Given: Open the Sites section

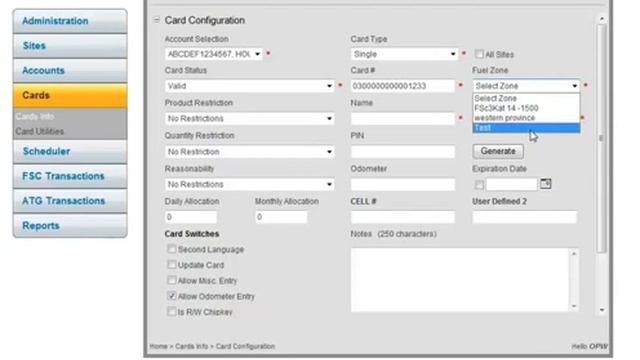Looking at the screenshot, I should (70, 46).
